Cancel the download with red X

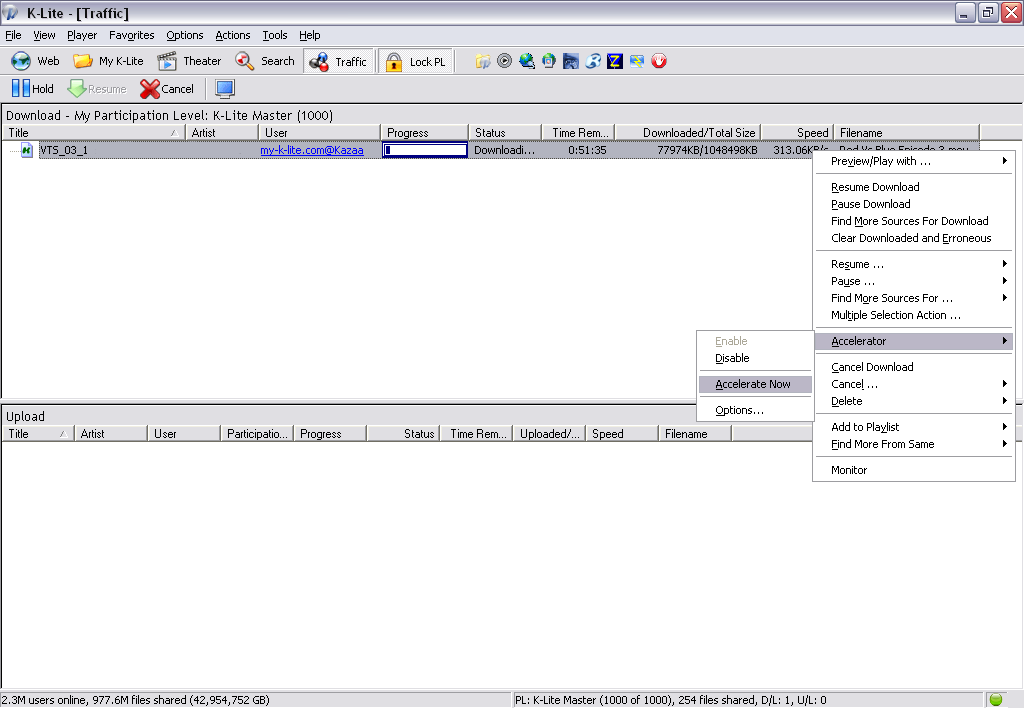[167, 88]
